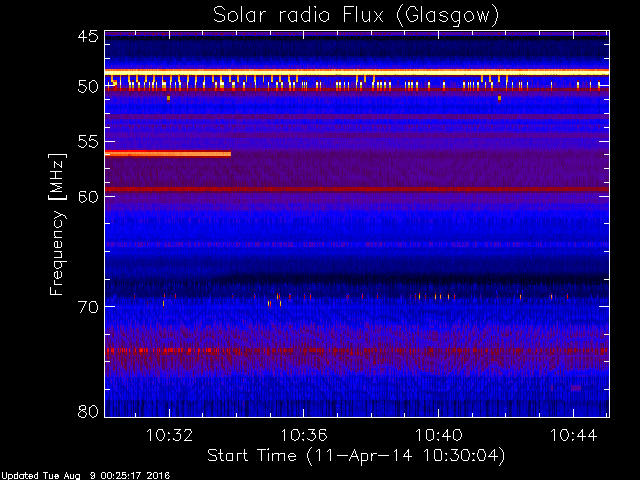Click the "Updated Tue Aug 9" timestamp text
640x480 pixels.
click(85, 476)
